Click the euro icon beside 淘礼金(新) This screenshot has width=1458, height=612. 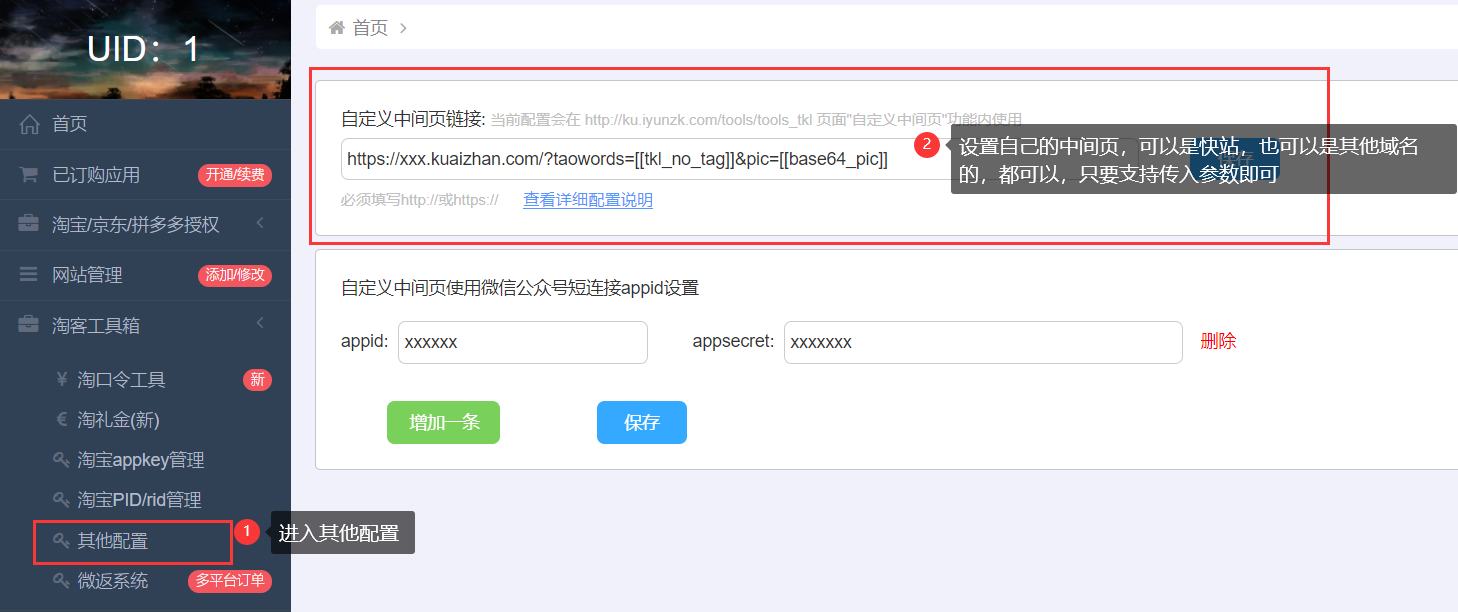click(61, 419)
